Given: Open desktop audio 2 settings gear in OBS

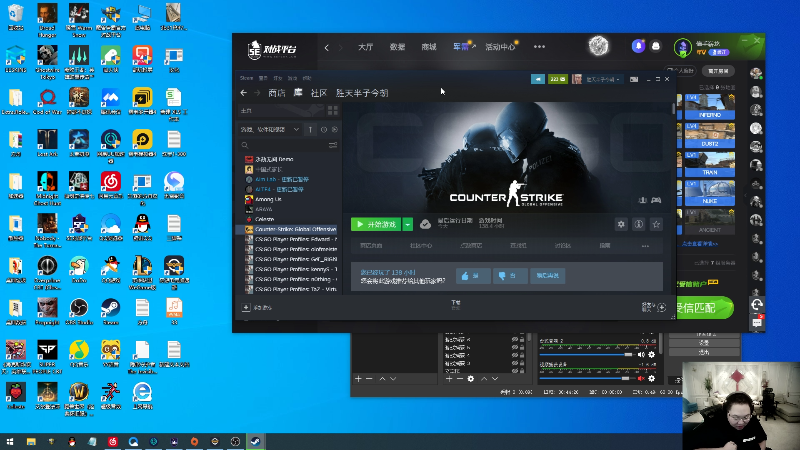Looking at the screenshot, I should click(652, 355).
